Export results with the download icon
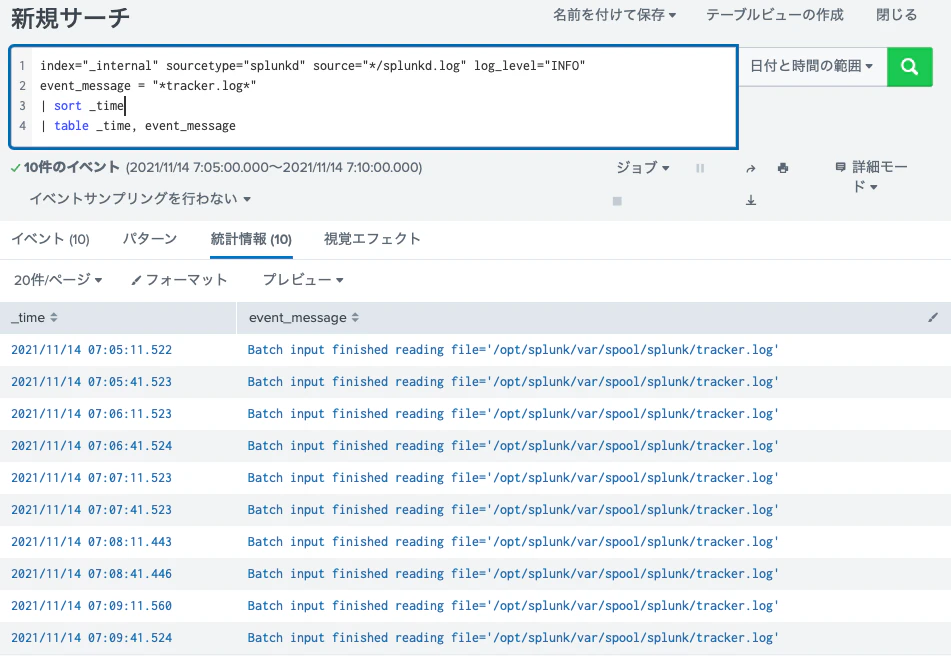Screen dimensions: 951x666 click(751, 200)
